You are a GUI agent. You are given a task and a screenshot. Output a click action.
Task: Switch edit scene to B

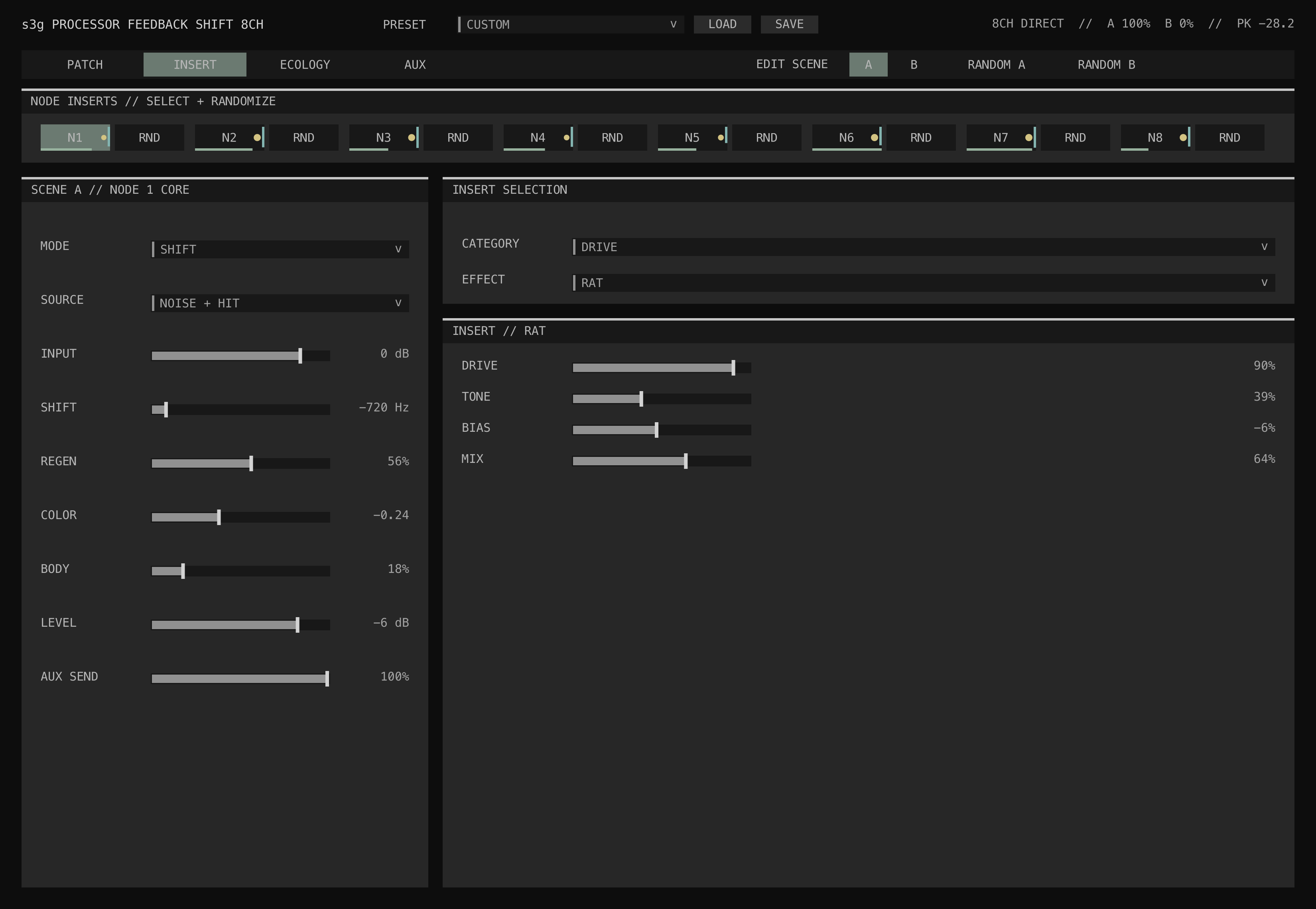tap(914, 64)
